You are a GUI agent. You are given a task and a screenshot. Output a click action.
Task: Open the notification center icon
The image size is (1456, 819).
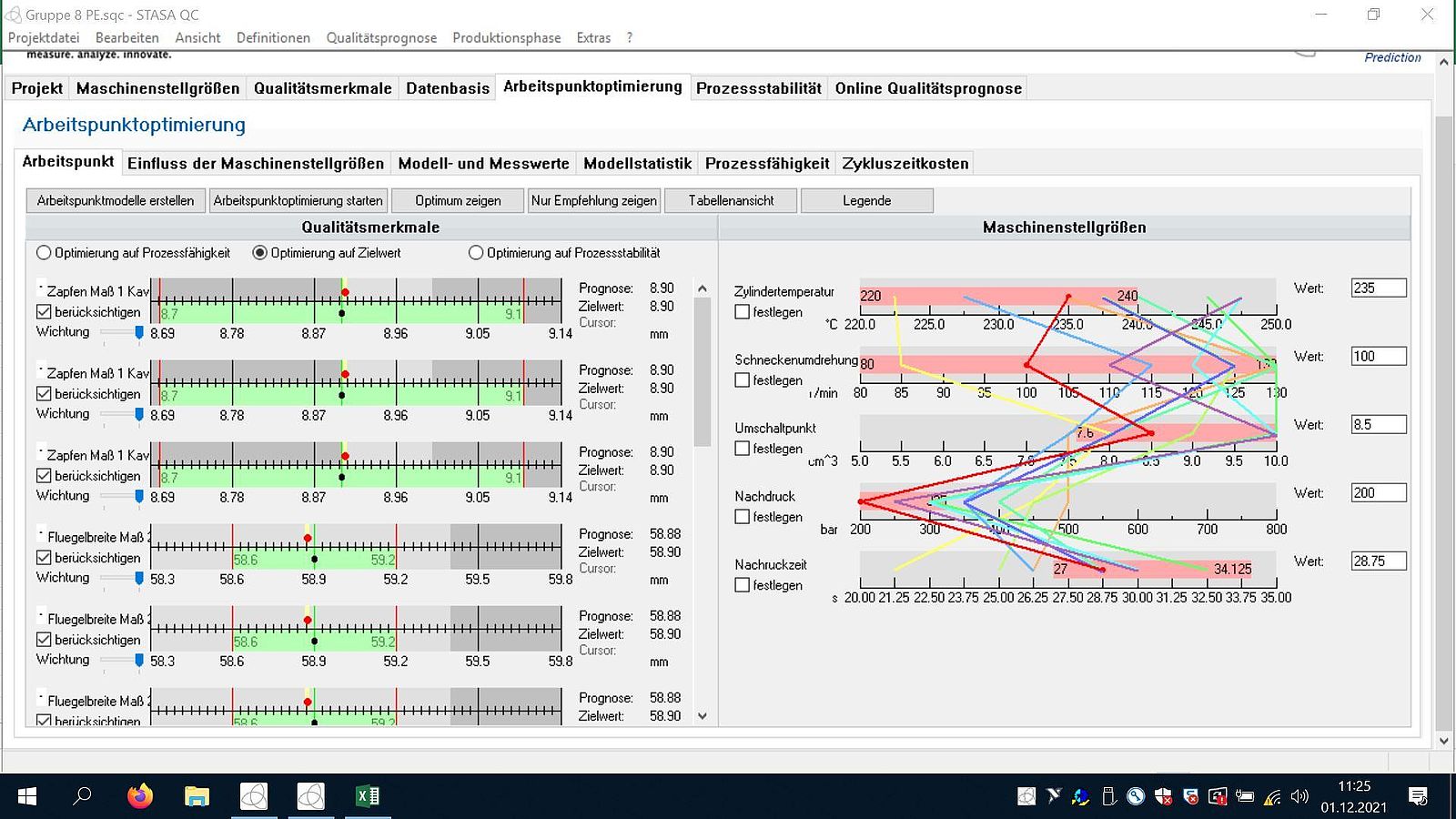click(x=1418, y=797)
